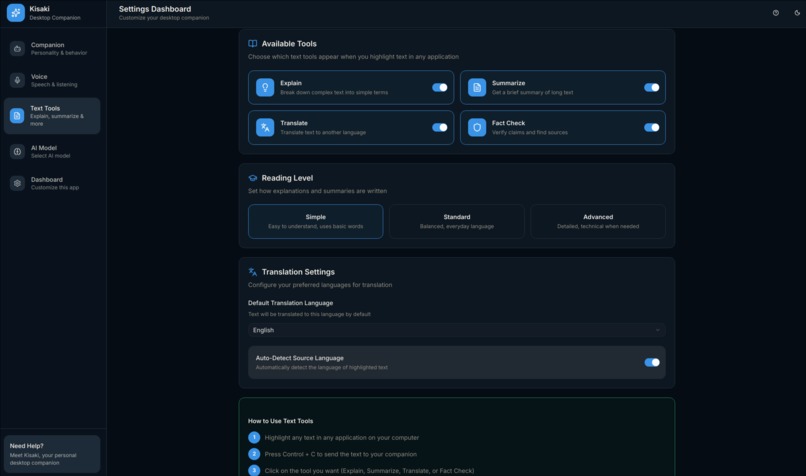806x476 pixels.
Task: Click the Need Help card
Action: 52,454
